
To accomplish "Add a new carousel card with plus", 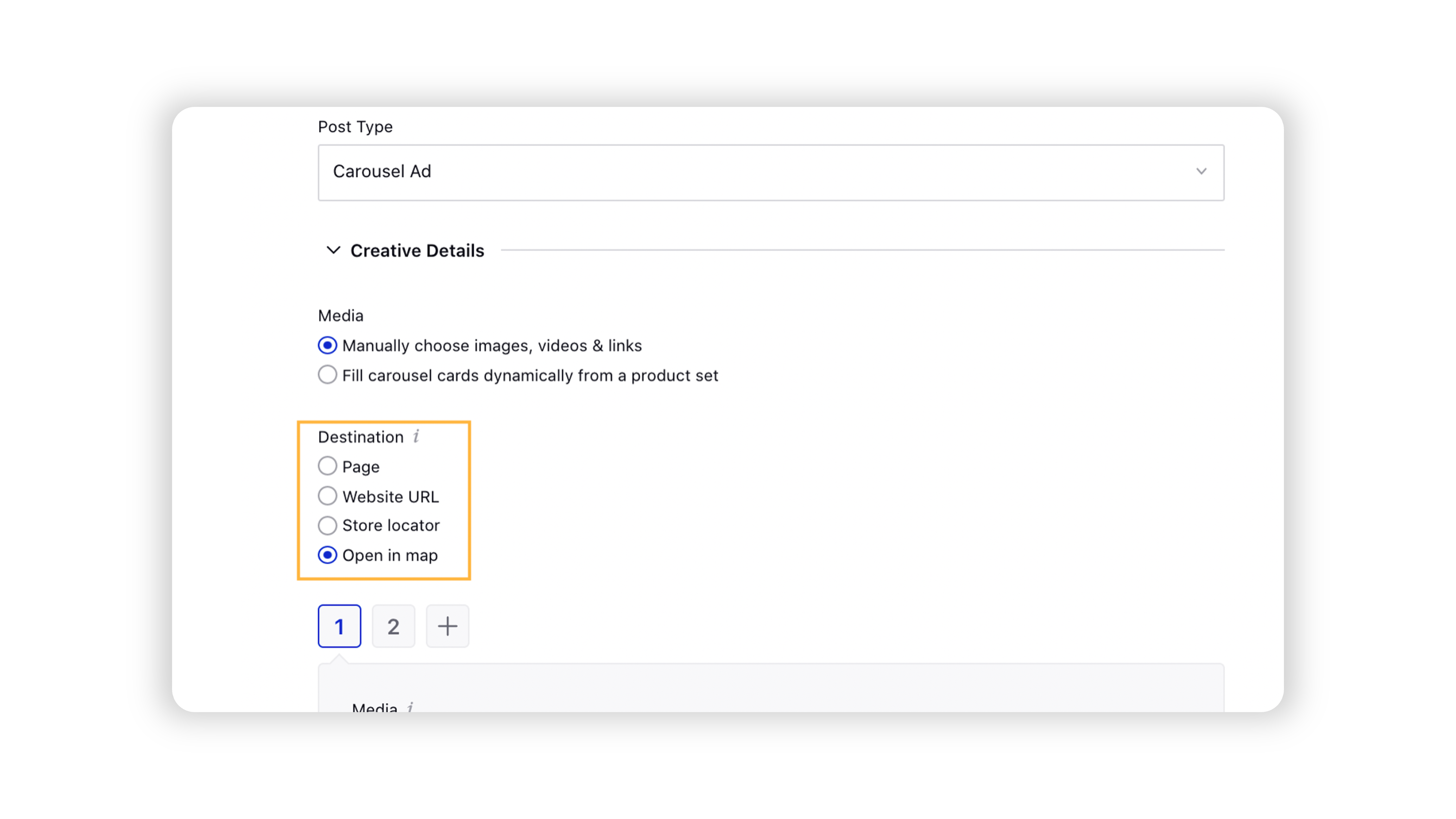I will coord(447,625).
